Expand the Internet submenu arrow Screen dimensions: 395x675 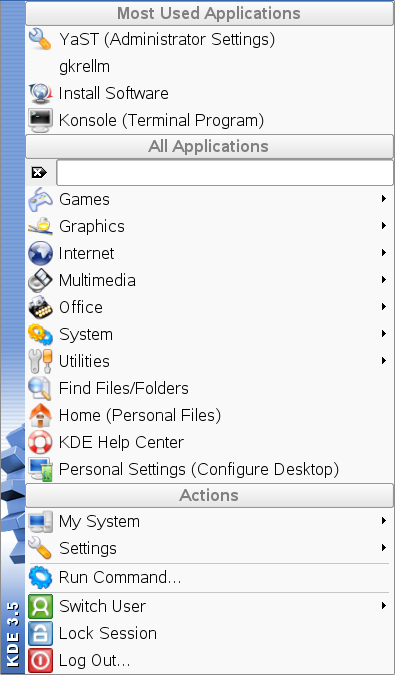383,253
